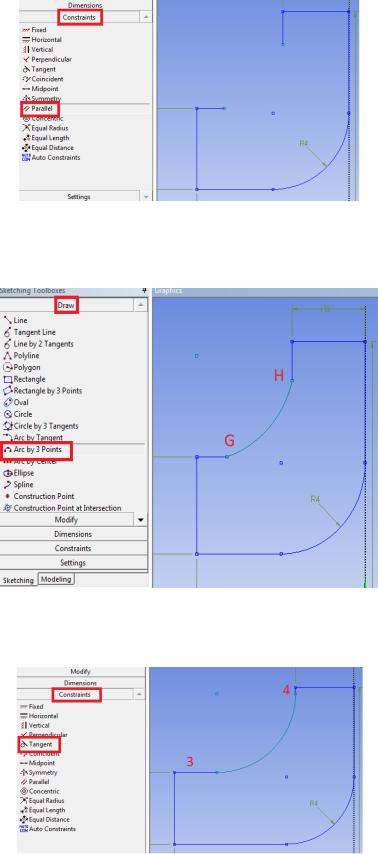Apply Equal Radius in bottom panel

tap(42, 801)
